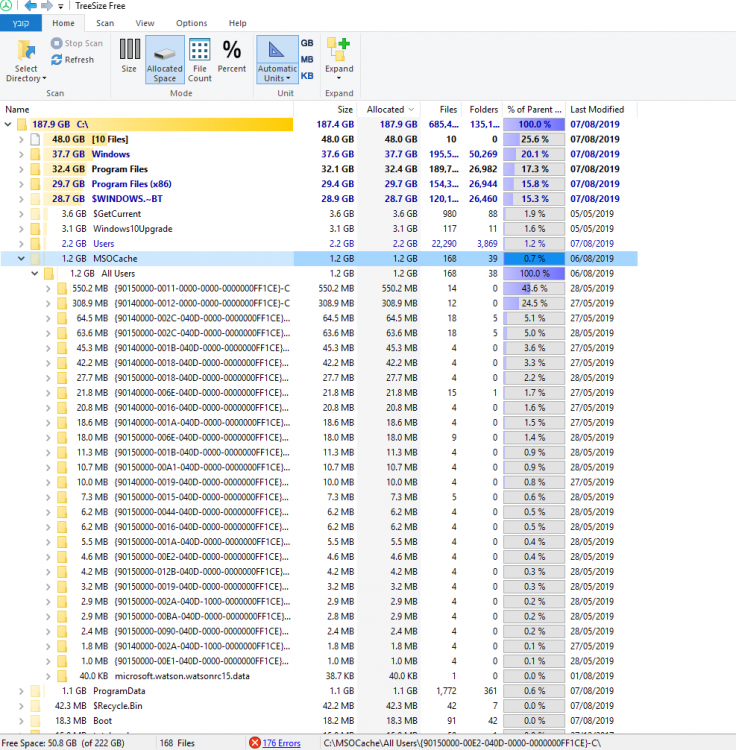This screenshot has width=736, height=750.
Task: Switch to File Count mode
Action: click(199, 60)
